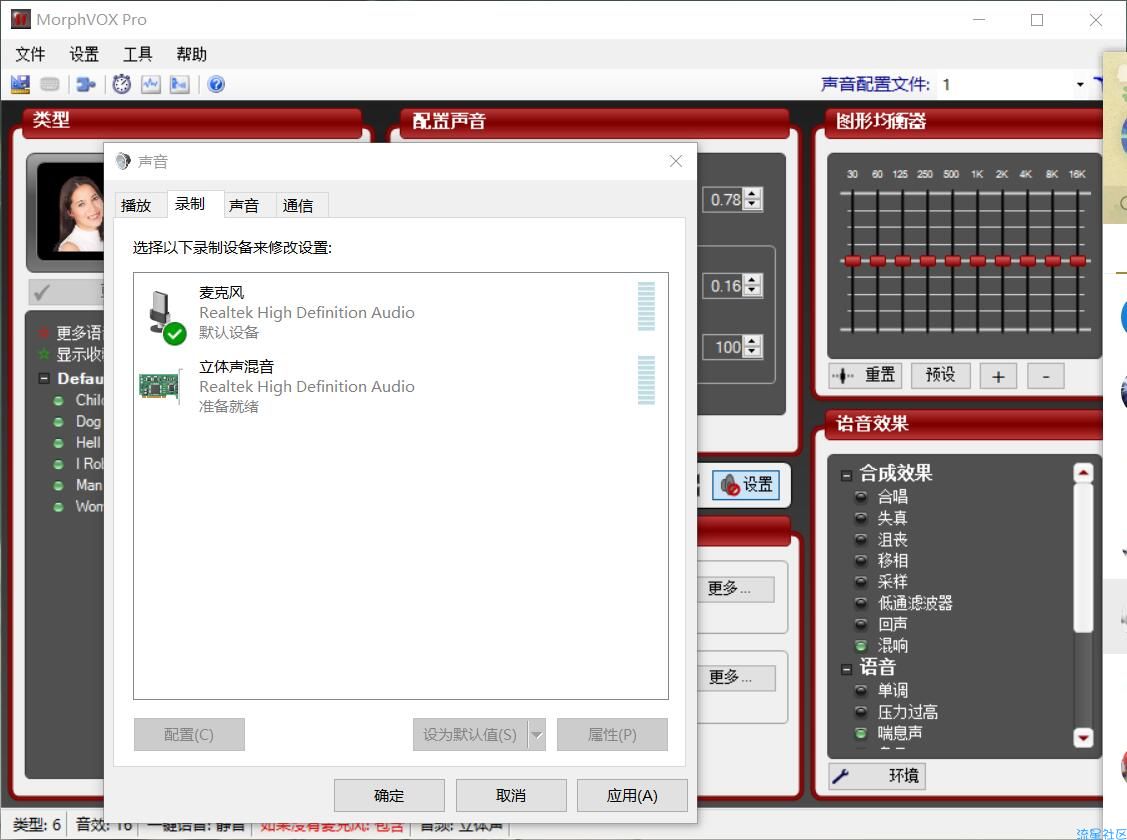The width and height of the screenshot is (1127, 840).
Task: Click the save/sound card toolbar icon
Action: [20, 84]
